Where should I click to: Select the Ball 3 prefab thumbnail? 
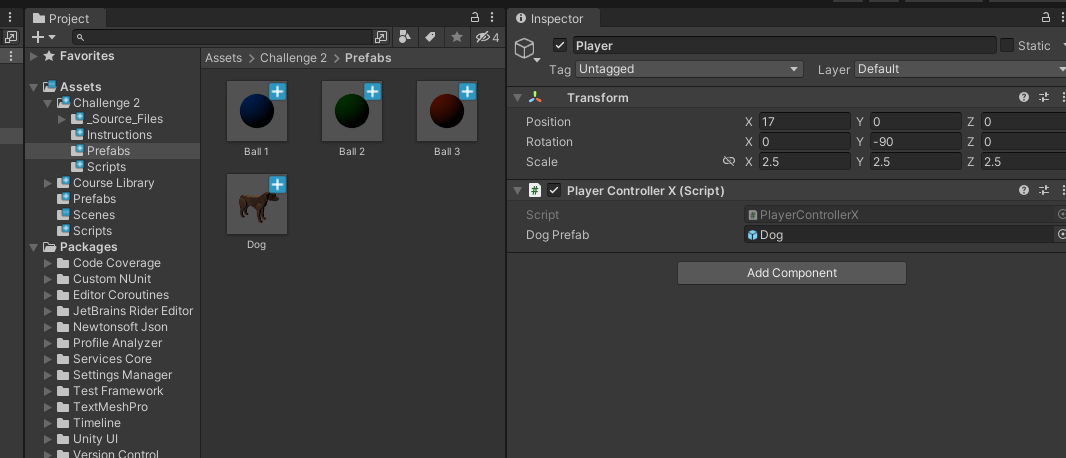[447, 111]
